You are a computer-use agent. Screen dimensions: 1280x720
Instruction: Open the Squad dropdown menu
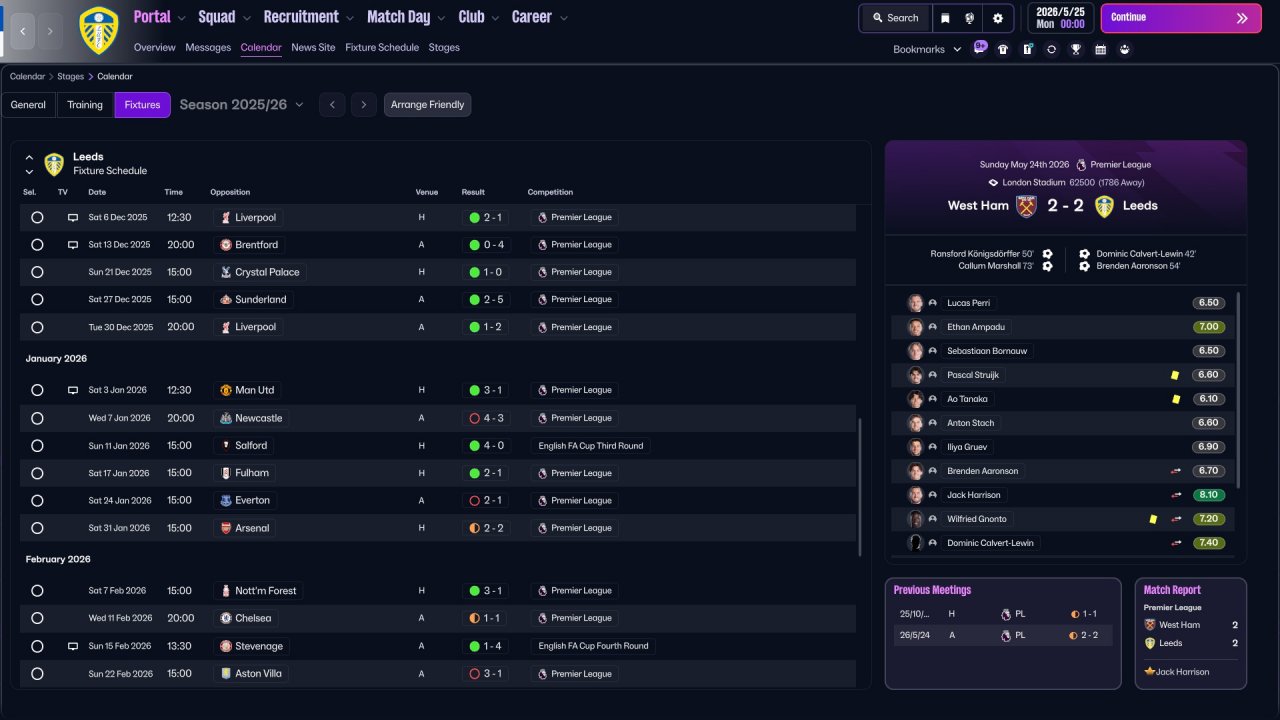(224, 17)
